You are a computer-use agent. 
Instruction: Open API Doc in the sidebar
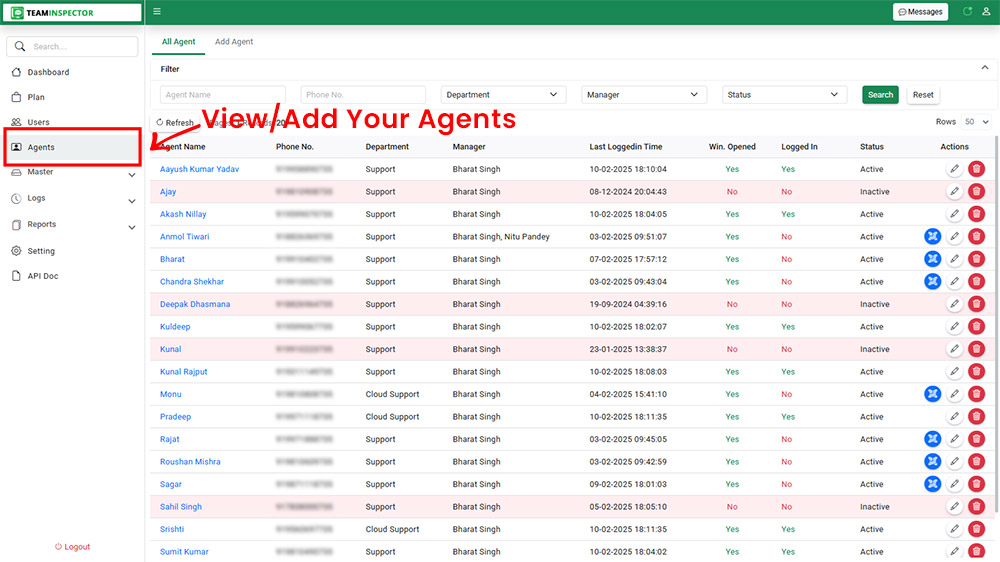point(43,276)
